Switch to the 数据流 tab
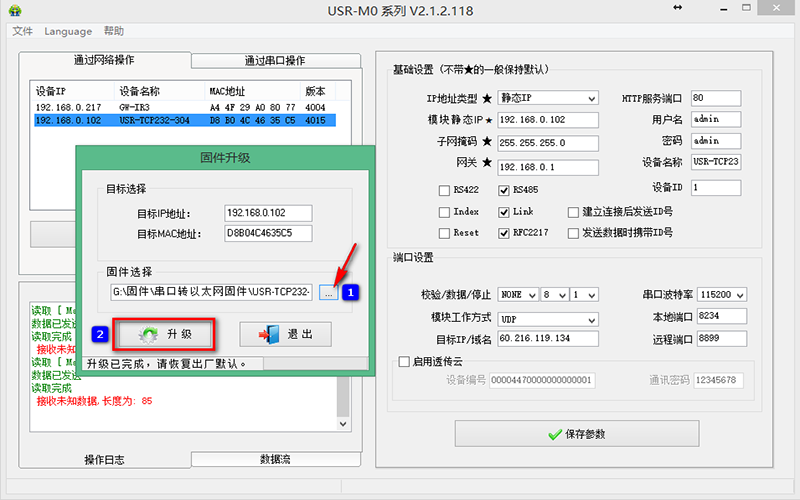This screenshot has width=800, height=500. 274,459
